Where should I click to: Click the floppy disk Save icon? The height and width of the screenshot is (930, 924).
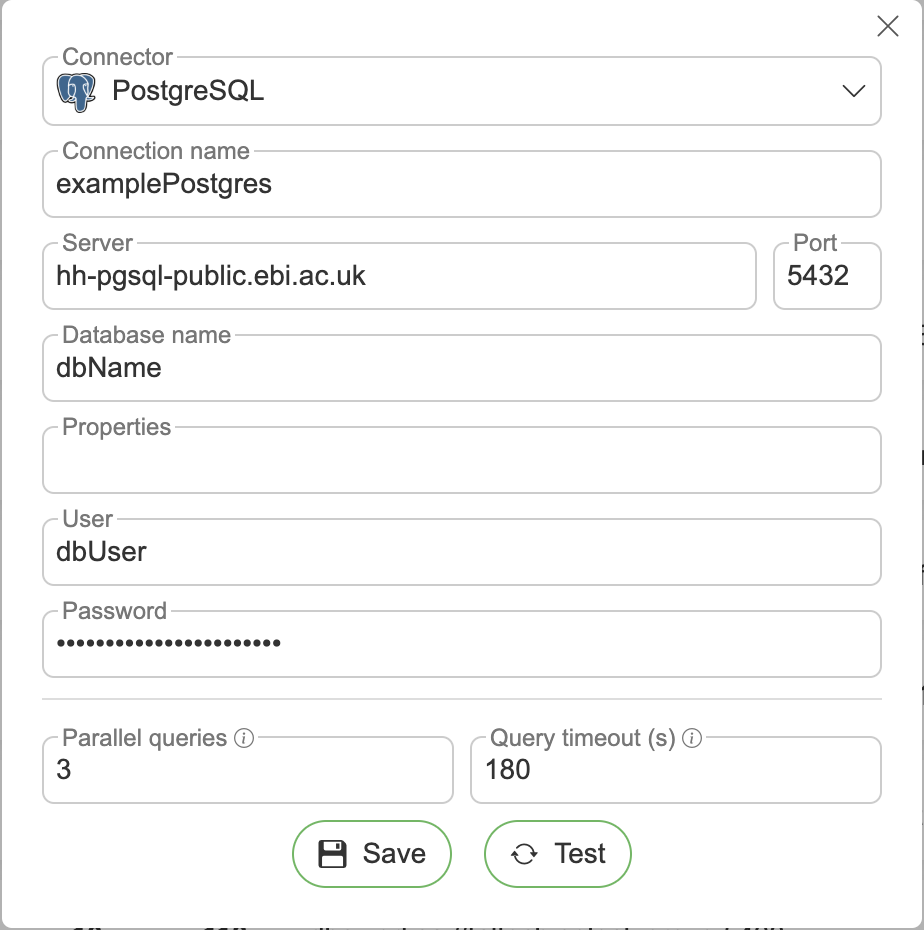coord(332,853)
